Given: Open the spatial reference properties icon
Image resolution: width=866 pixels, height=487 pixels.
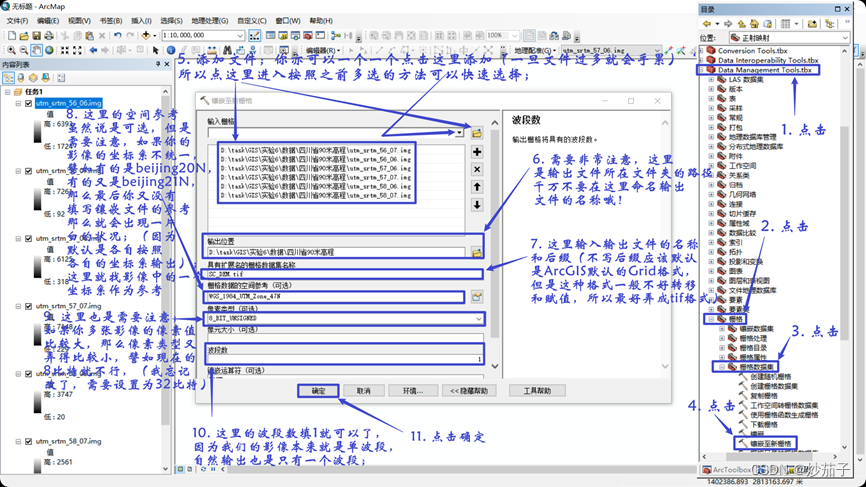Looking at the screenshot, I should click(x=477, y=297).
